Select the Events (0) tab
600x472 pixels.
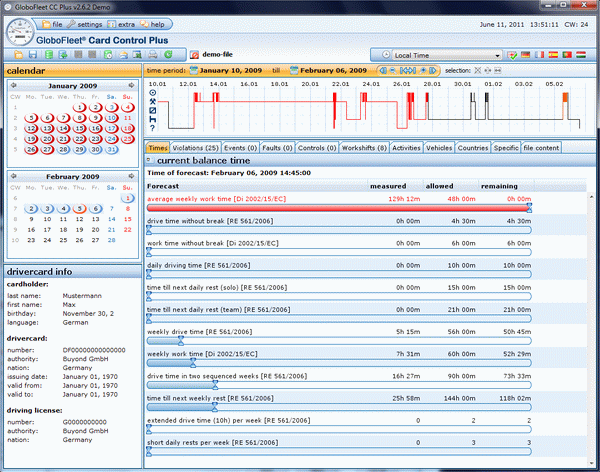[x=240, y=148]
